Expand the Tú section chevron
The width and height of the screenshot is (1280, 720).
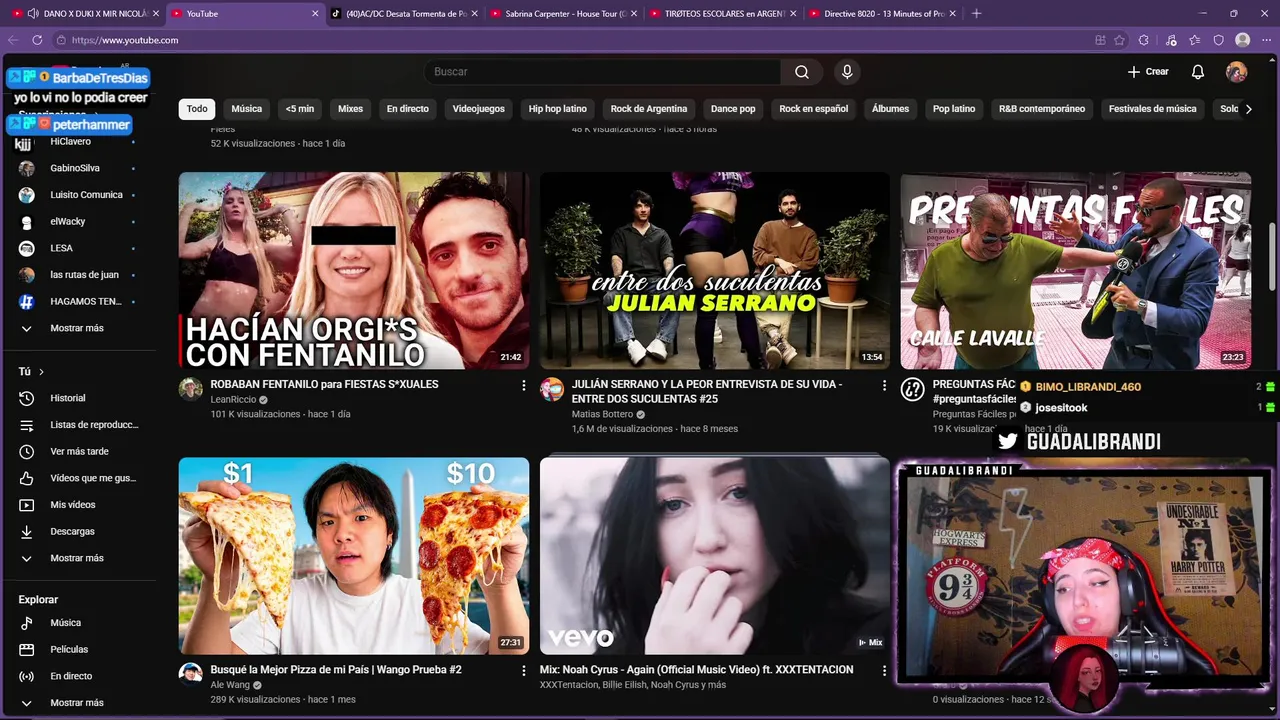[x=41, y=372]
